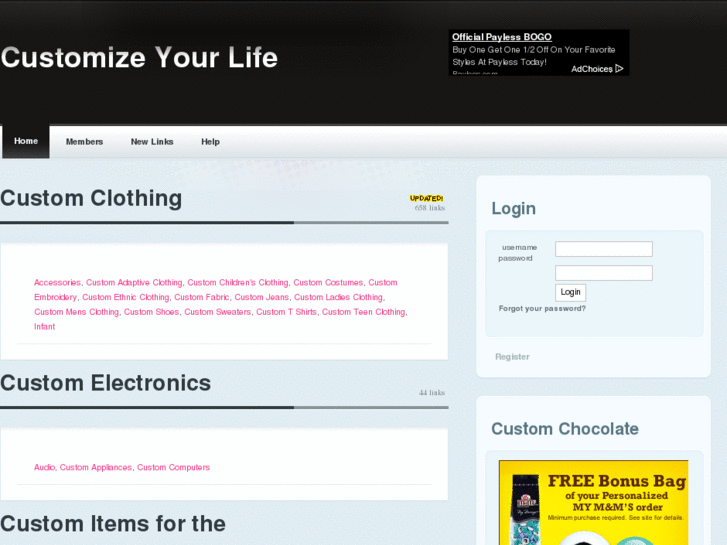Screen dimensions: 727x545
Task: Open Custom Computers link
Action: click(x=173, y=467)
